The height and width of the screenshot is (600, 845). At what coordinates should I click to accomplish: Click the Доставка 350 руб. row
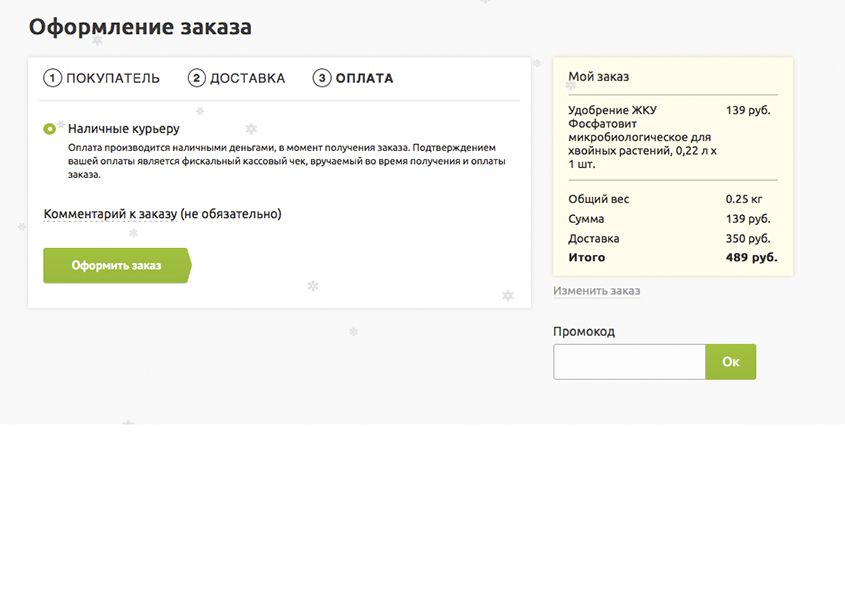tap(670, 238)
